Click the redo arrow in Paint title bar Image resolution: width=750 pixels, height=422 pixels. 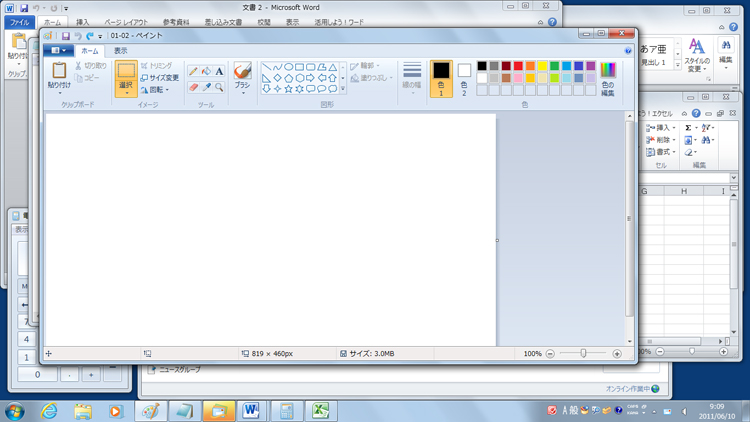point(89,36)
